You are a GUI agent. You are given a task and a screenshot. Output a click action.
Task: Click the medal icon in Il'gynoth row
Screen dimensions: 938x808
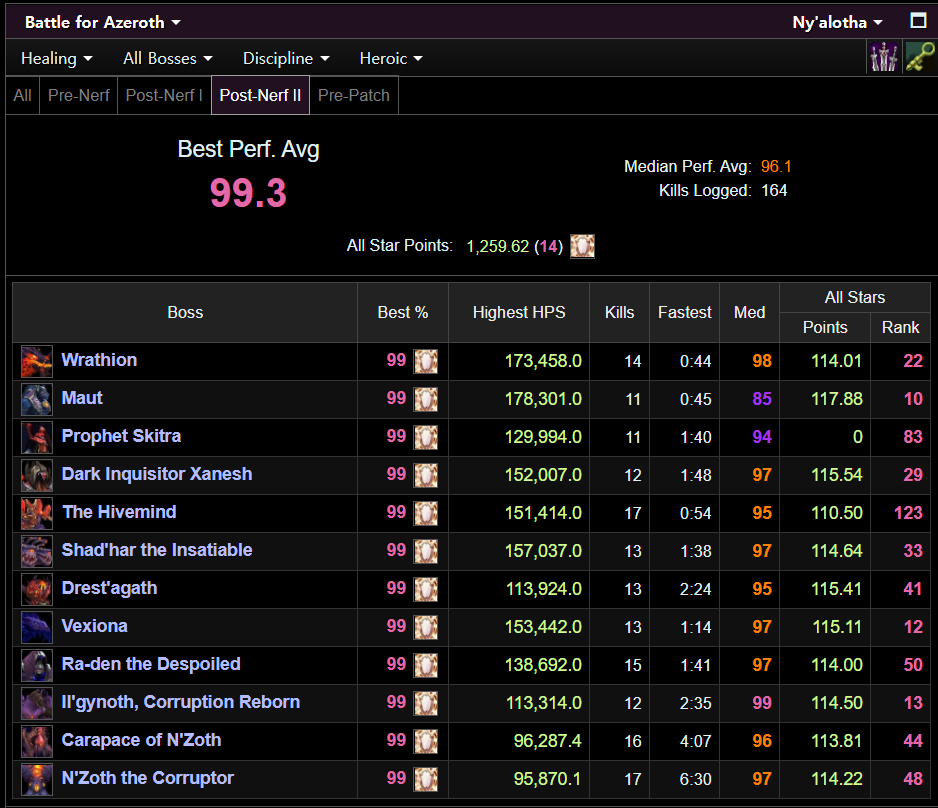coord(426,703)
